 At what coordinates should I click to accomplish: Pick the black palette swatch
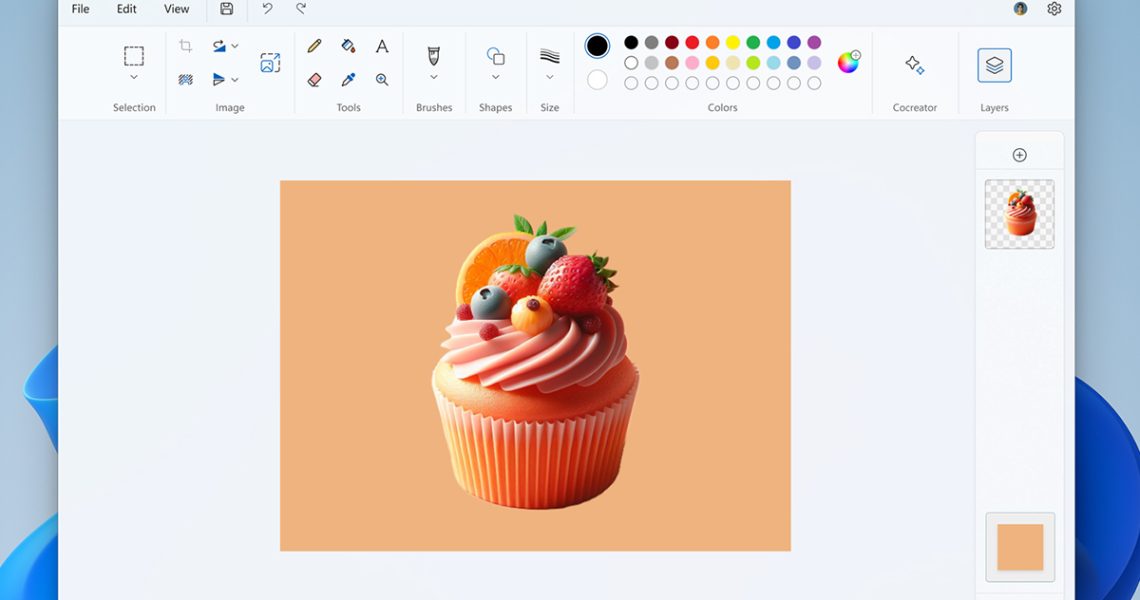tap(631, 42)
